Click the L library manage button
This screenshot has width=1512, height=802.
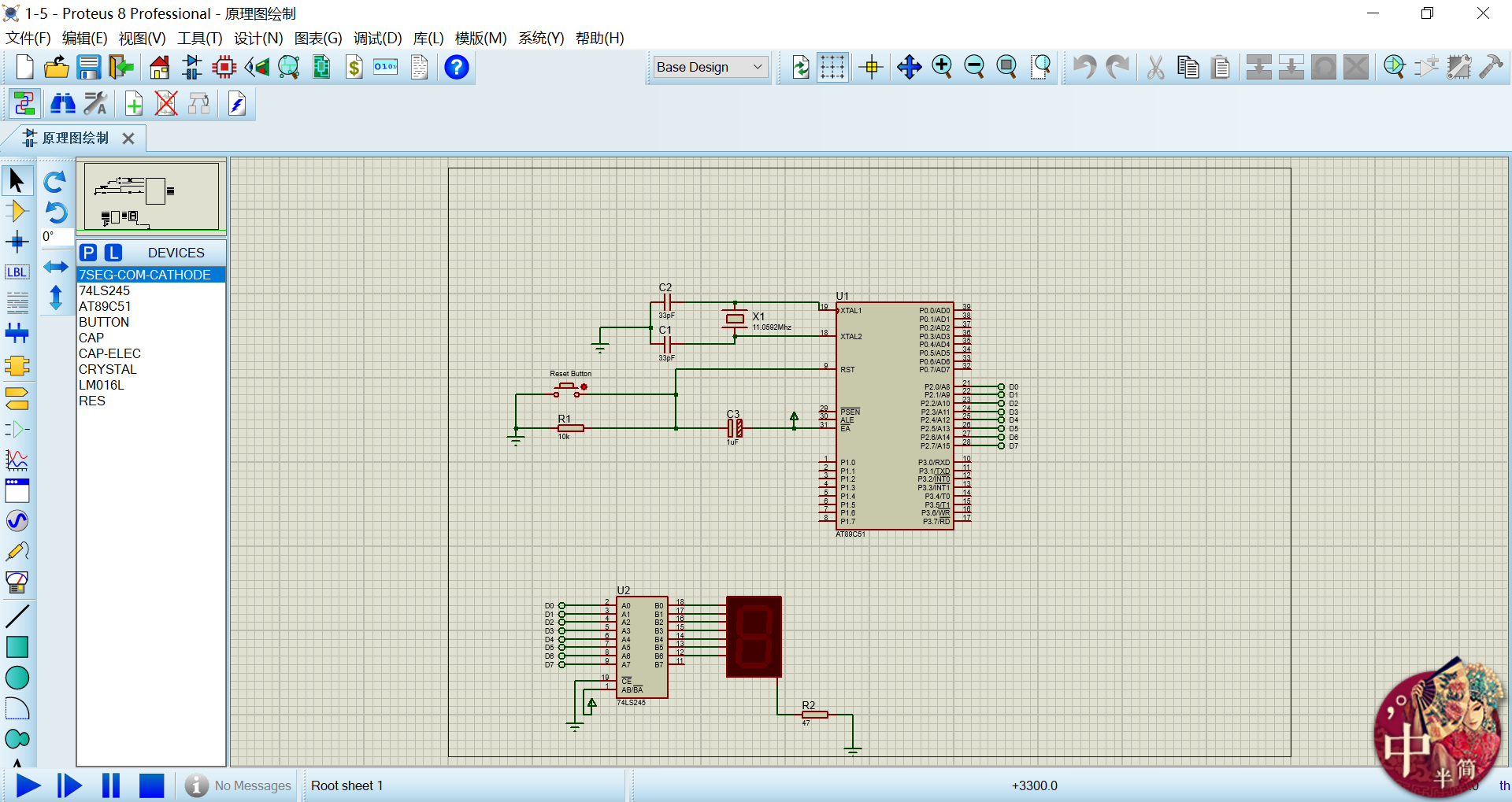tap(114, 253)
